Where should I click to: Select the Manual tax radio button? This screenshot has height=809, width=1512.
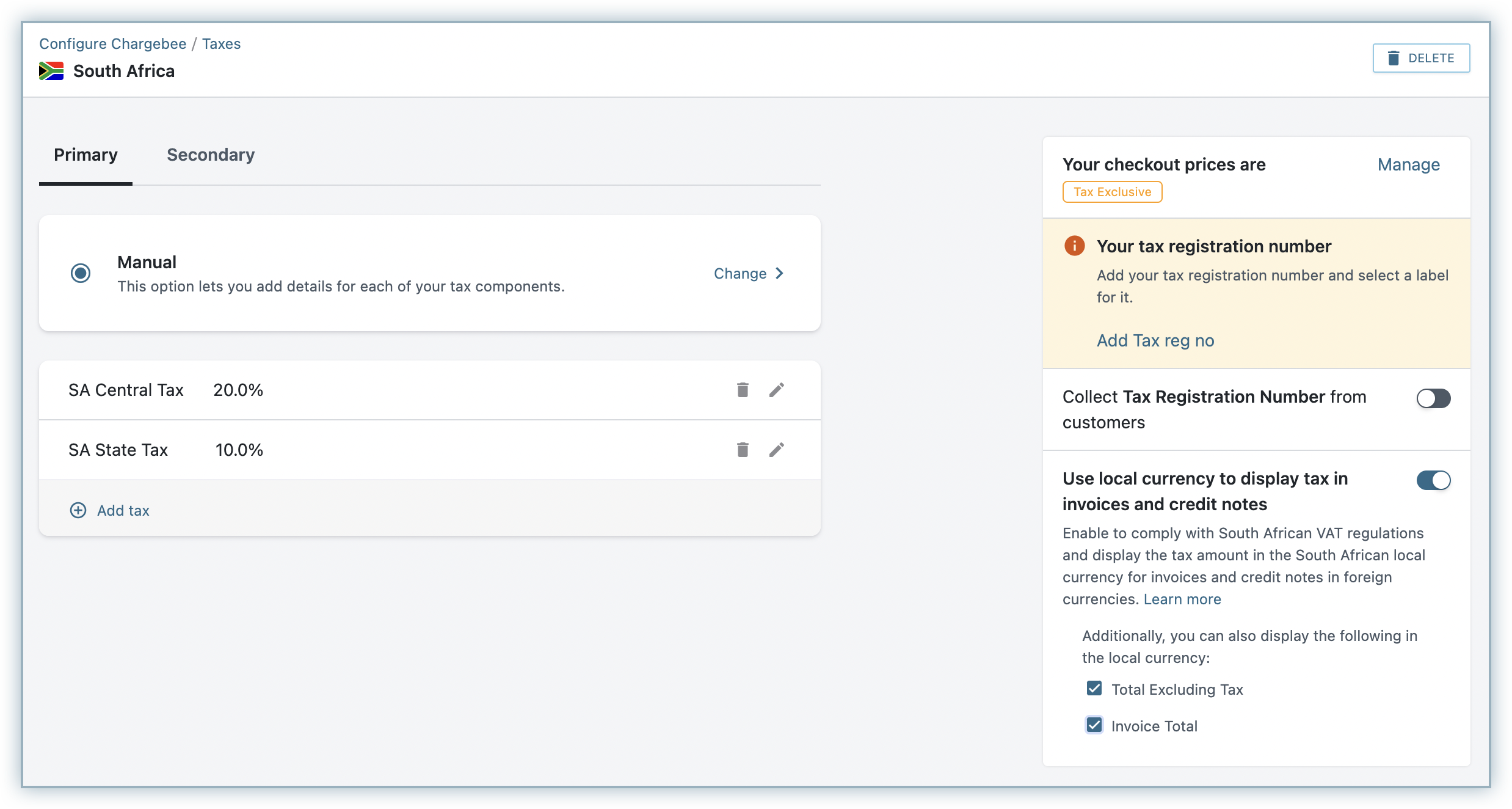[81, 273]
